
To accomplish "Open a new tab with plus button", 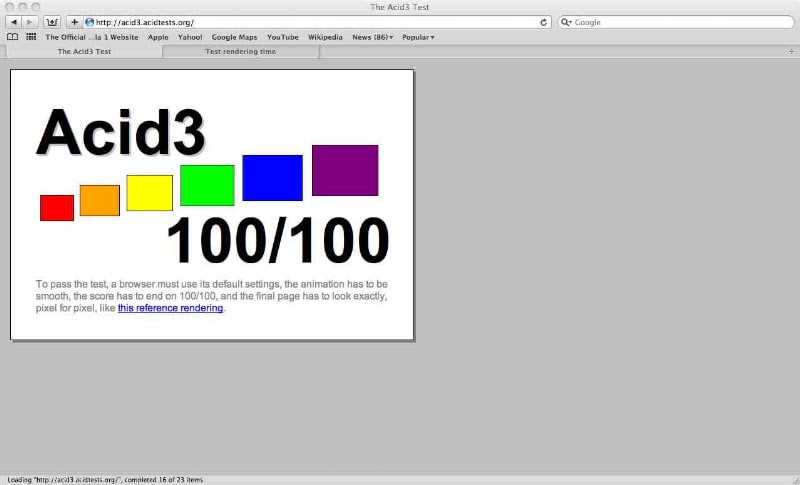I will 791,52.
